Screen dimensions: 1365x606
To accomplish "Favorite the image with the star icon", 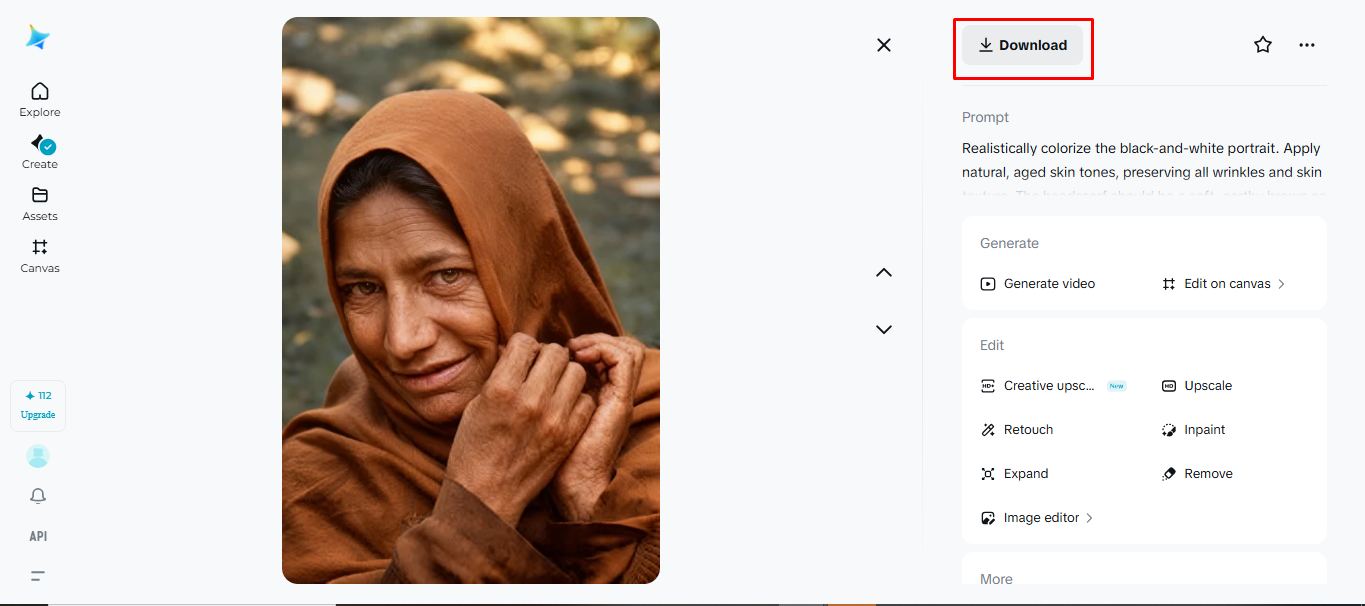I will [1263, 45].
